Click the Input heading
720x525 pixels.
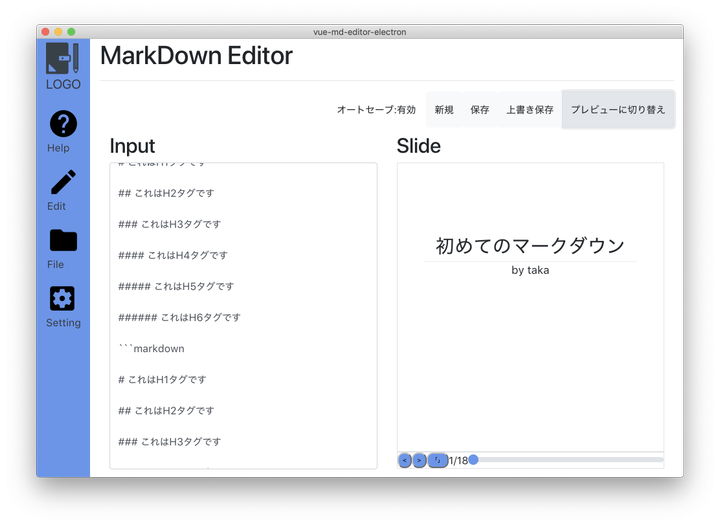pos(132,146)
